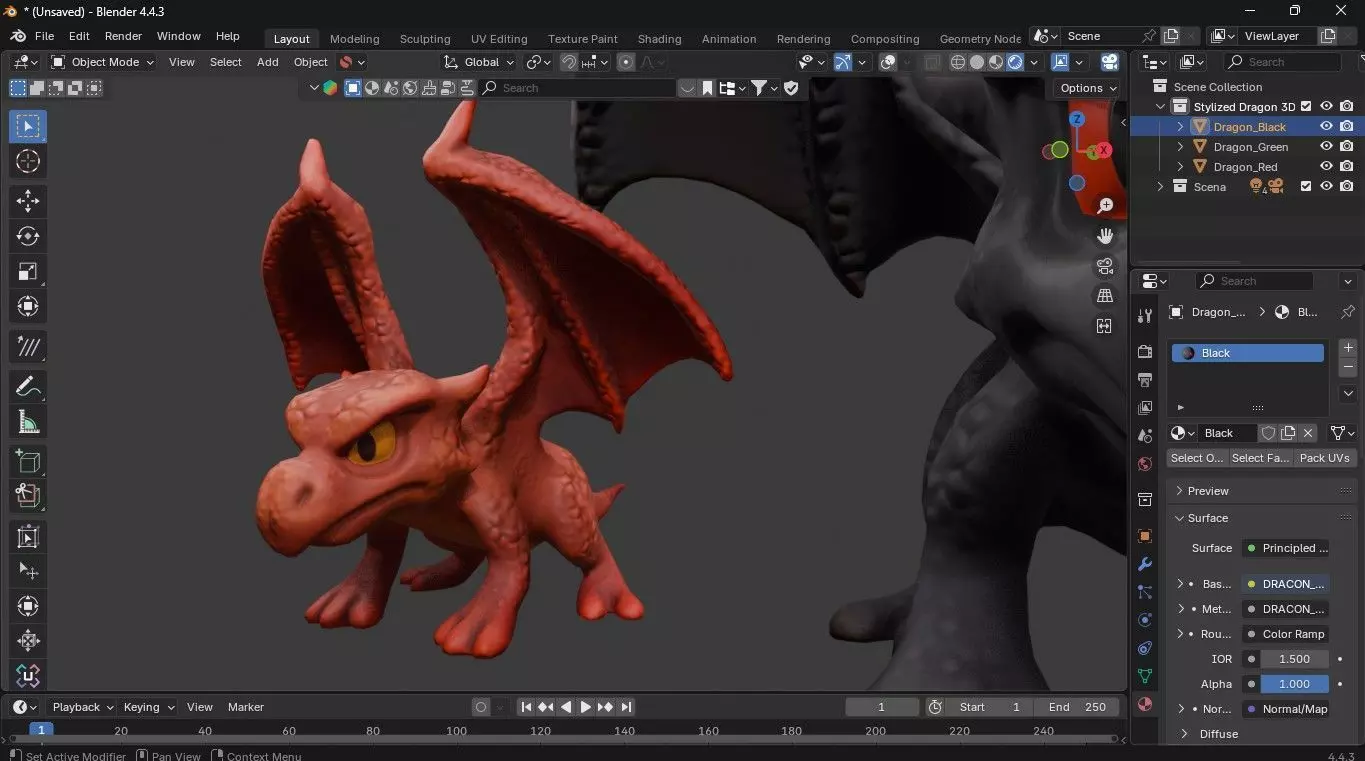Viewport: 1365px width, 761px height.
Task: Disable Dragon_Red in renders camera icon
Action: click(1347, 167)
